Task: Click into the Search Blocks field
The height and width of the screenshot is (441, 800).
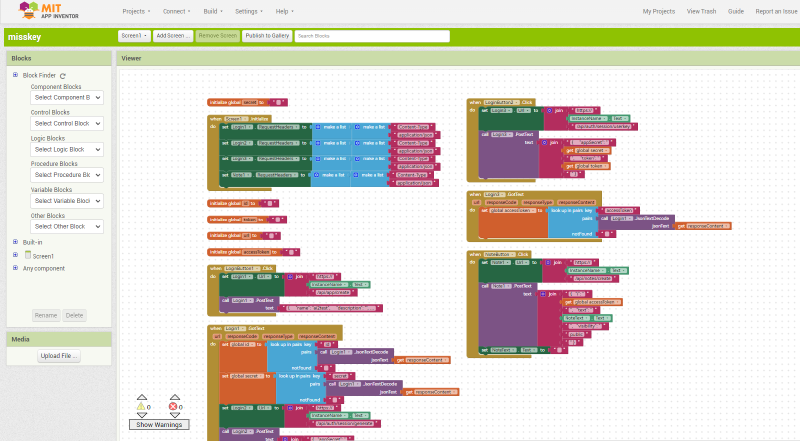Action: click(371, 35)
